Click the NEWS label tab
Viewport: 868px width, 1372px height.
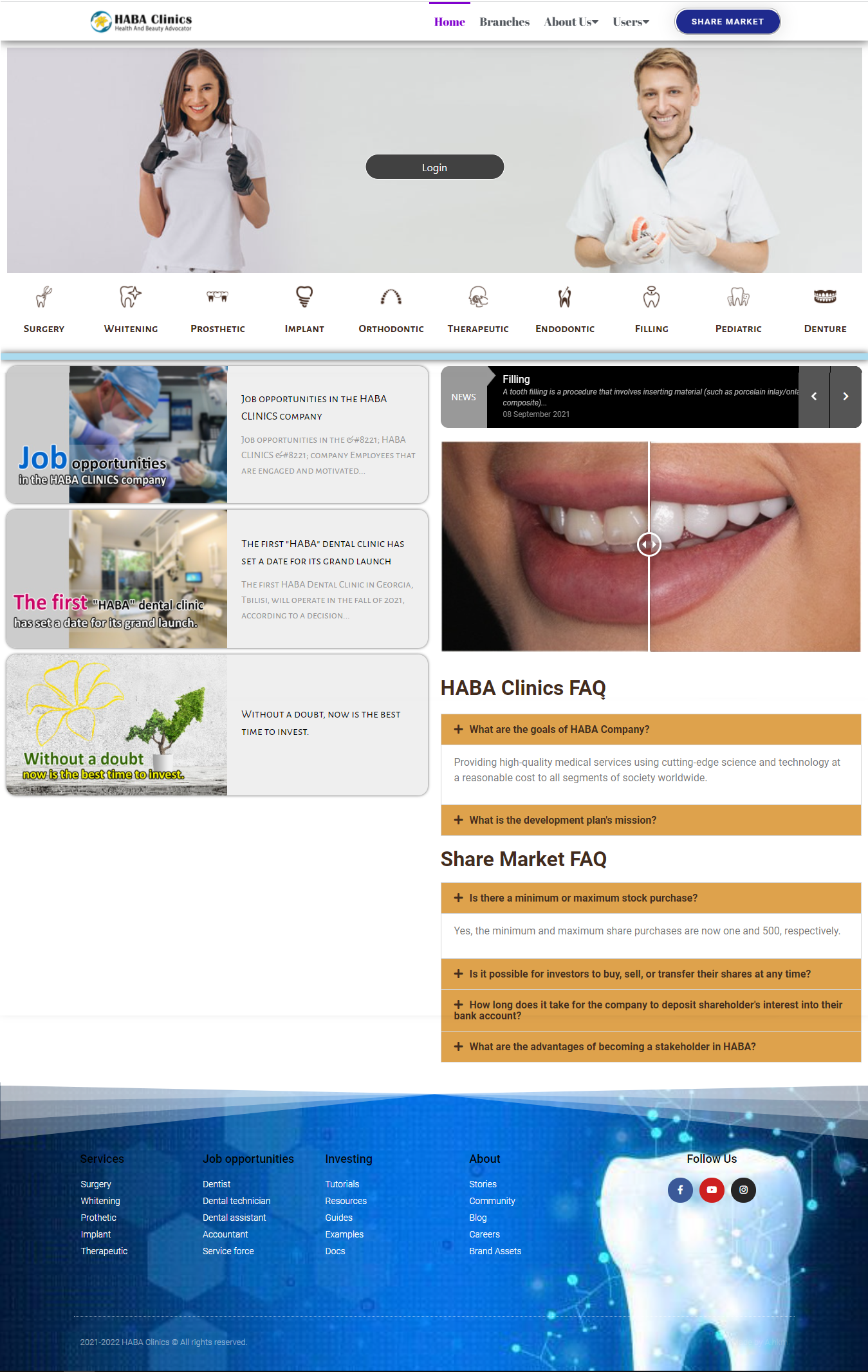click(464, 397)
